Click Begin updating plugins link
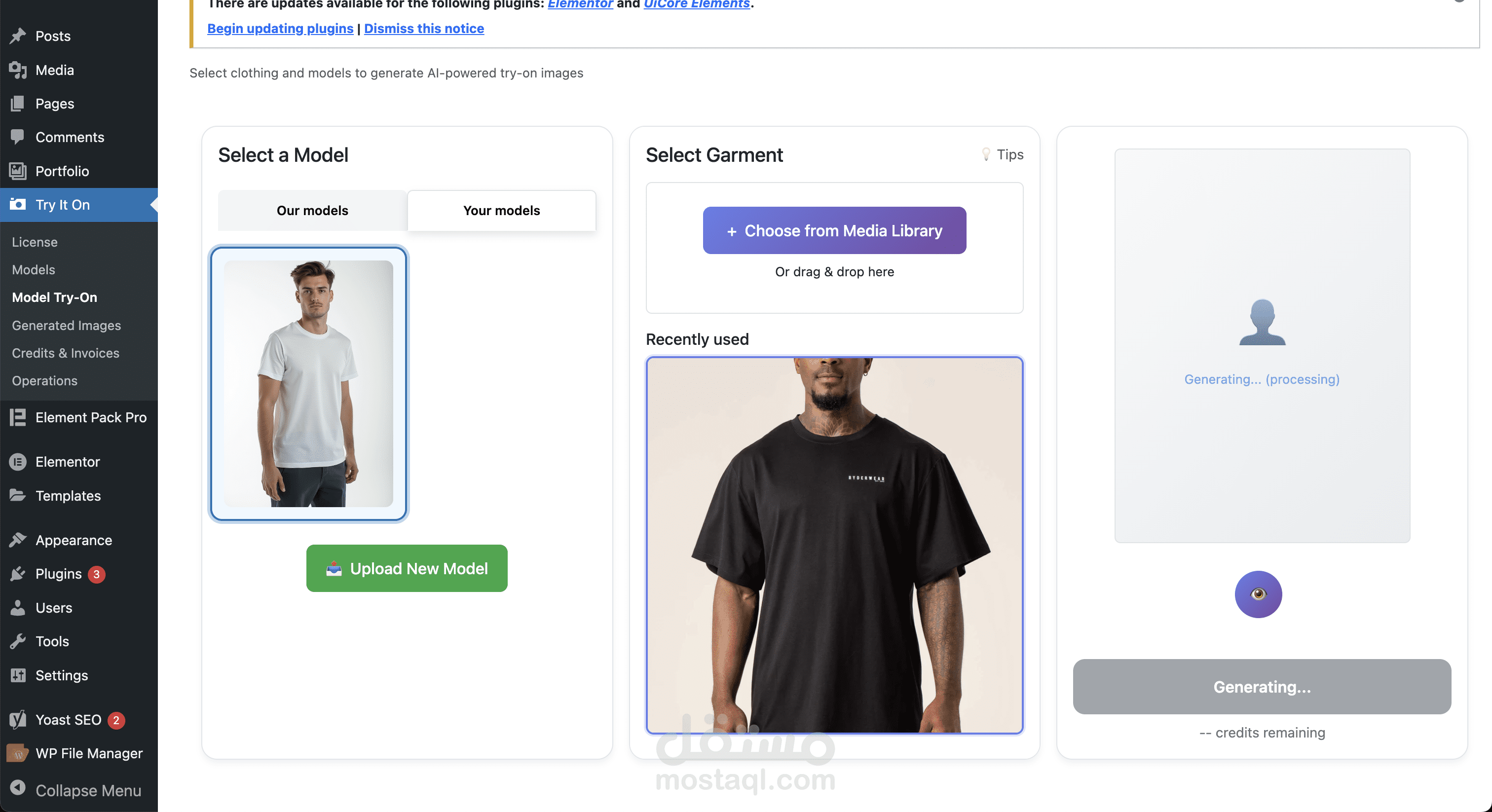This screenshot has width=1492, height=812. [x=280, y=29]
